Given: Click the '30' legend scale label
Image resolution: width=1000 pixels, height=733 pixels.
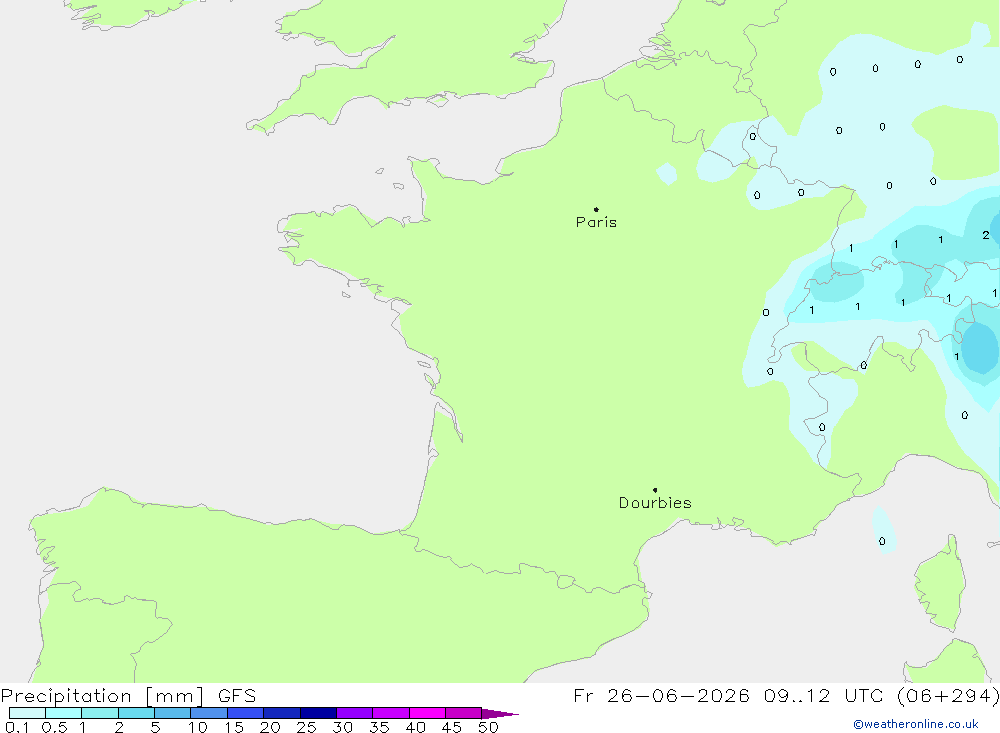Looking at the screenshot, I should point(343,727).
